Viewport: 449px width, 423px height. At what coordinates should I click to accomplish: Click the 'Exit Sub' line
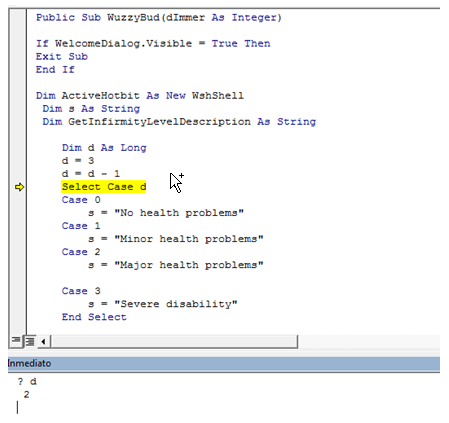[x=62, y=56]
